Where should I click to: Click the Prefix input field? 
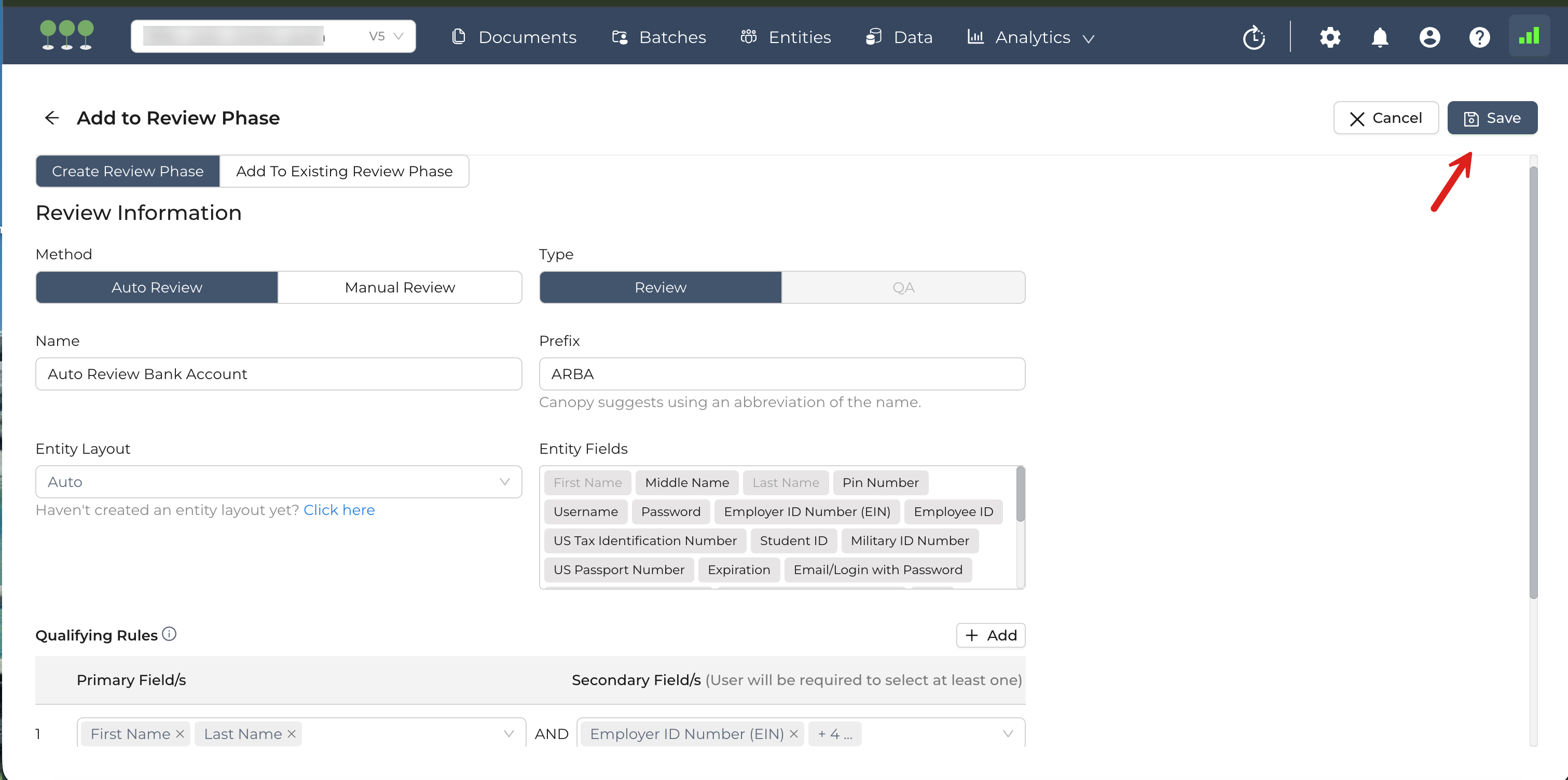point(781,373)
